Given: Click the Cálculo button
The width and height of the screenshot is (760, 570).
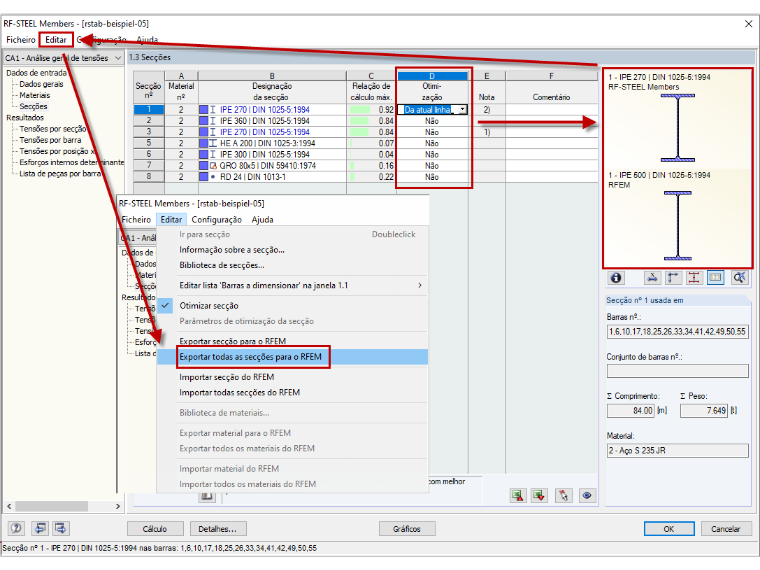Looking at the screenshot, I should click(x=155, y=529).
